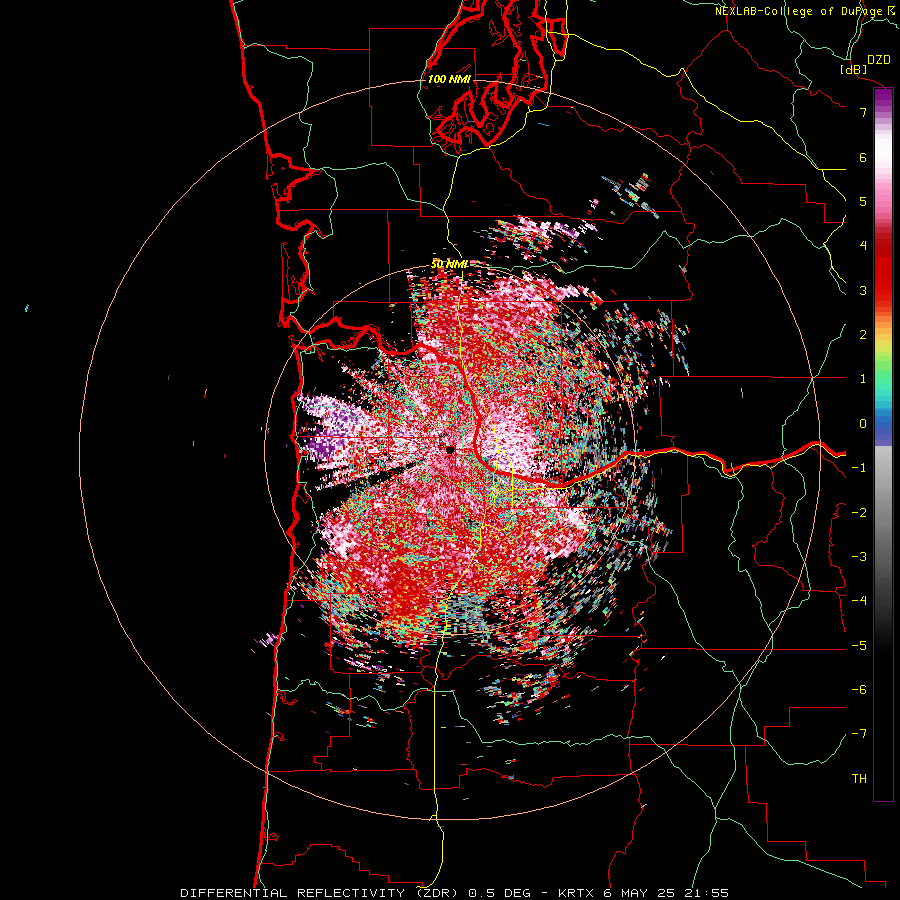This screenshot has height=900, width=900.
Task: Click the 21:55 timestamp in the caption
Action: (x=706, y=893)
